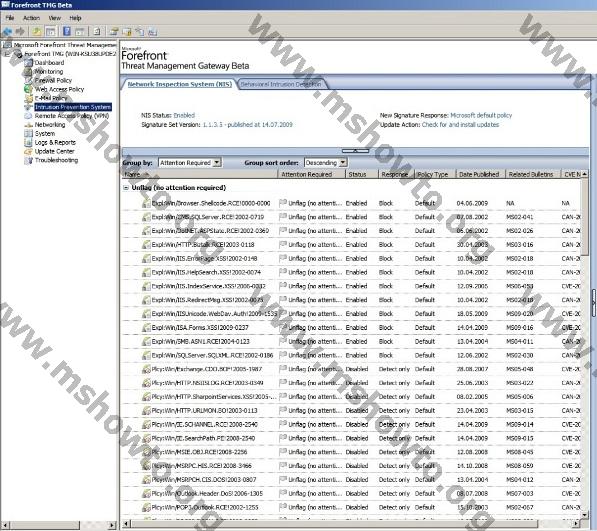597x531 pixels.
Task: Select signature Expl:Win/SQLServer.SQLXML.RCE!2002-0186
Action: (x=212, y=356)
